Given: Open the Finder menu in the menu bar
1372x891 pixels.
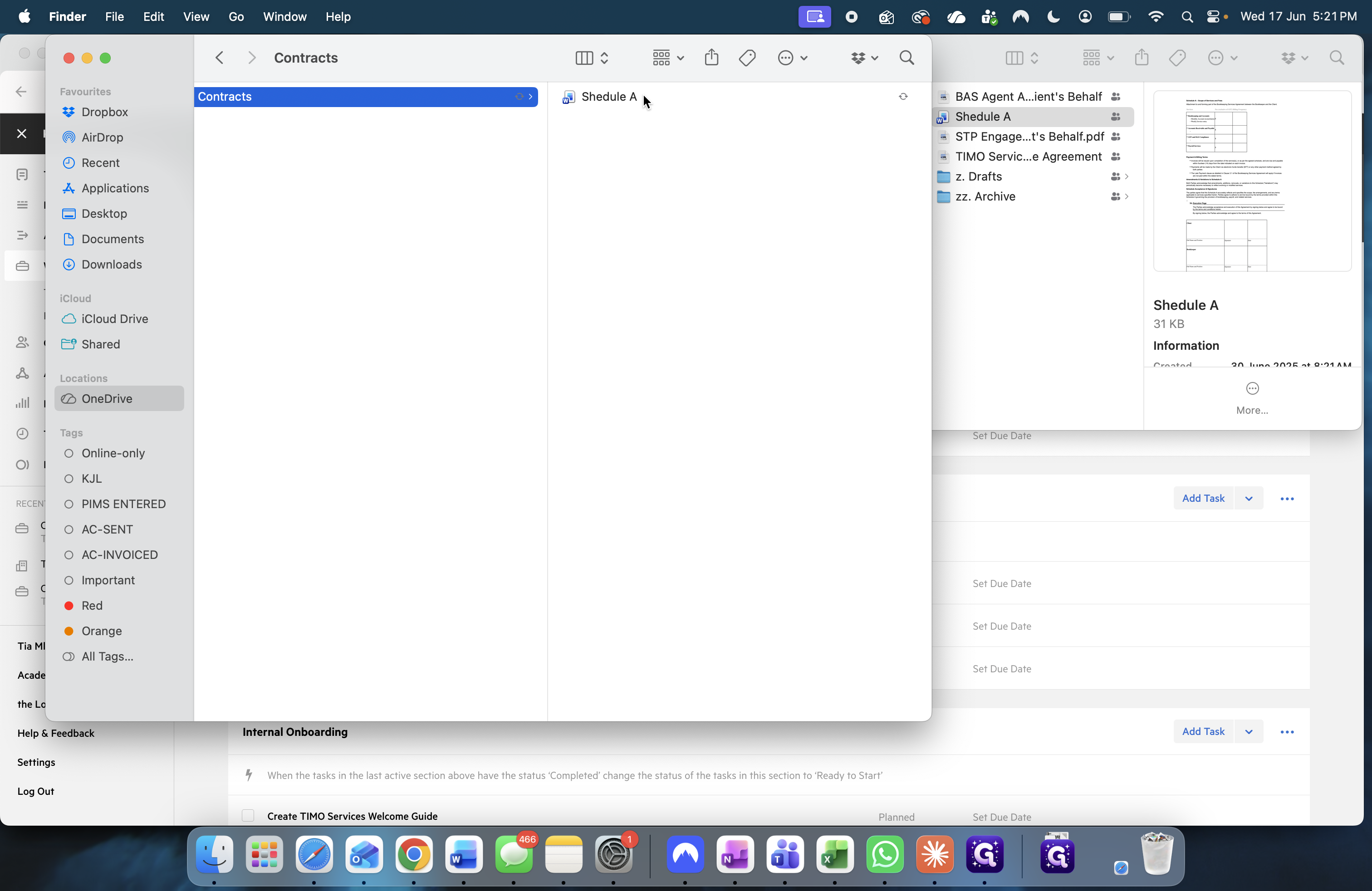Looking at the screenshot, I should tap(68, 17).
